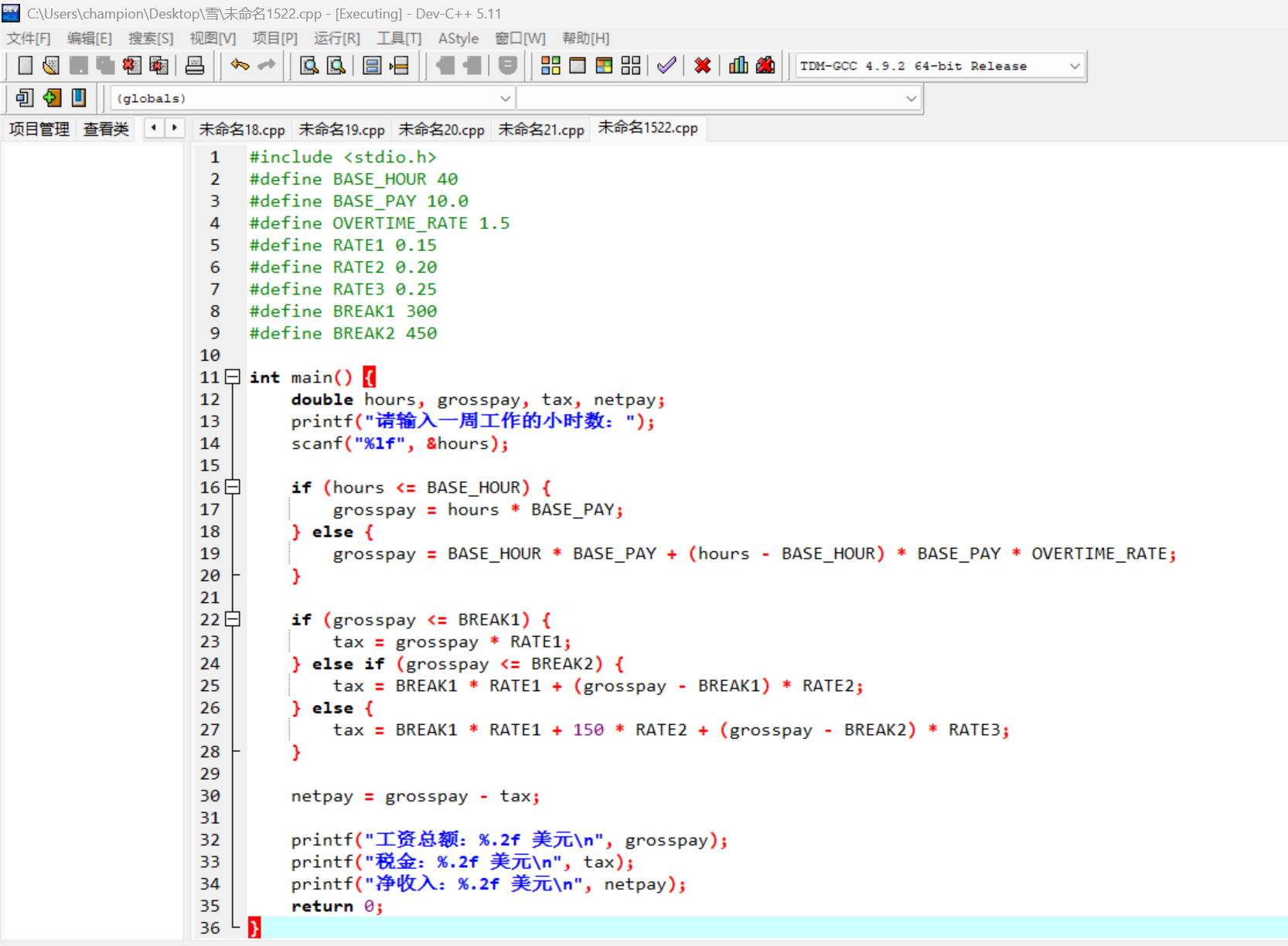Click the green plus Toggle bookmark icon
The height and width of the screenshot is (946, 1288).
click(x=52, y=98)
